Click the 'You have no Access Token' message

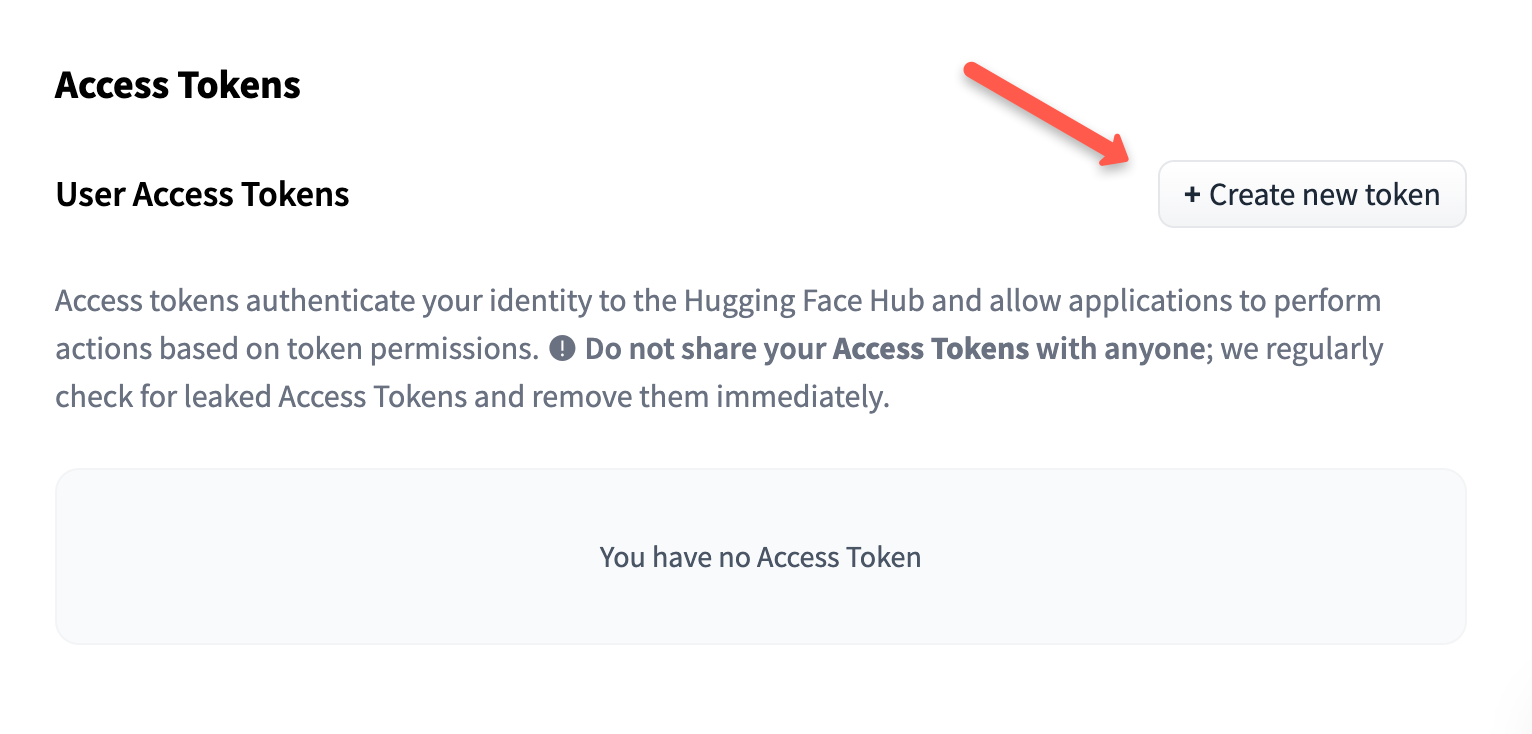[x=760, y=557]
